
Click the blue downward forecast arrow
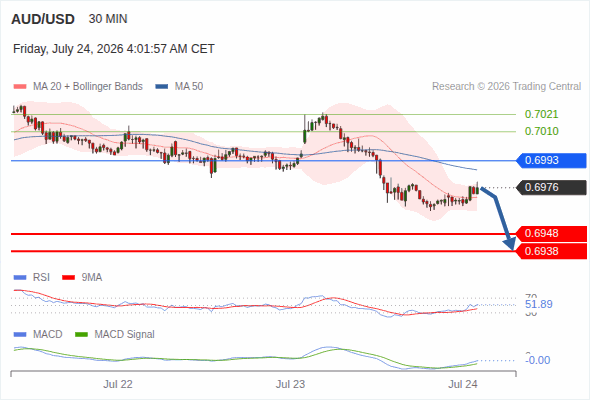pos(499,218)
